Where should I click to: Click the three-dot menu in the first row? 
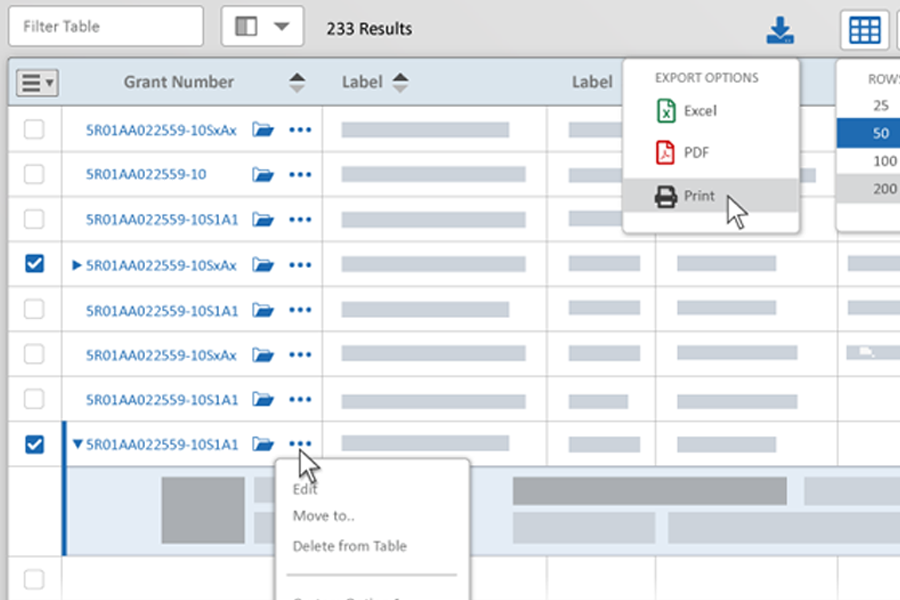pos(300,129)
